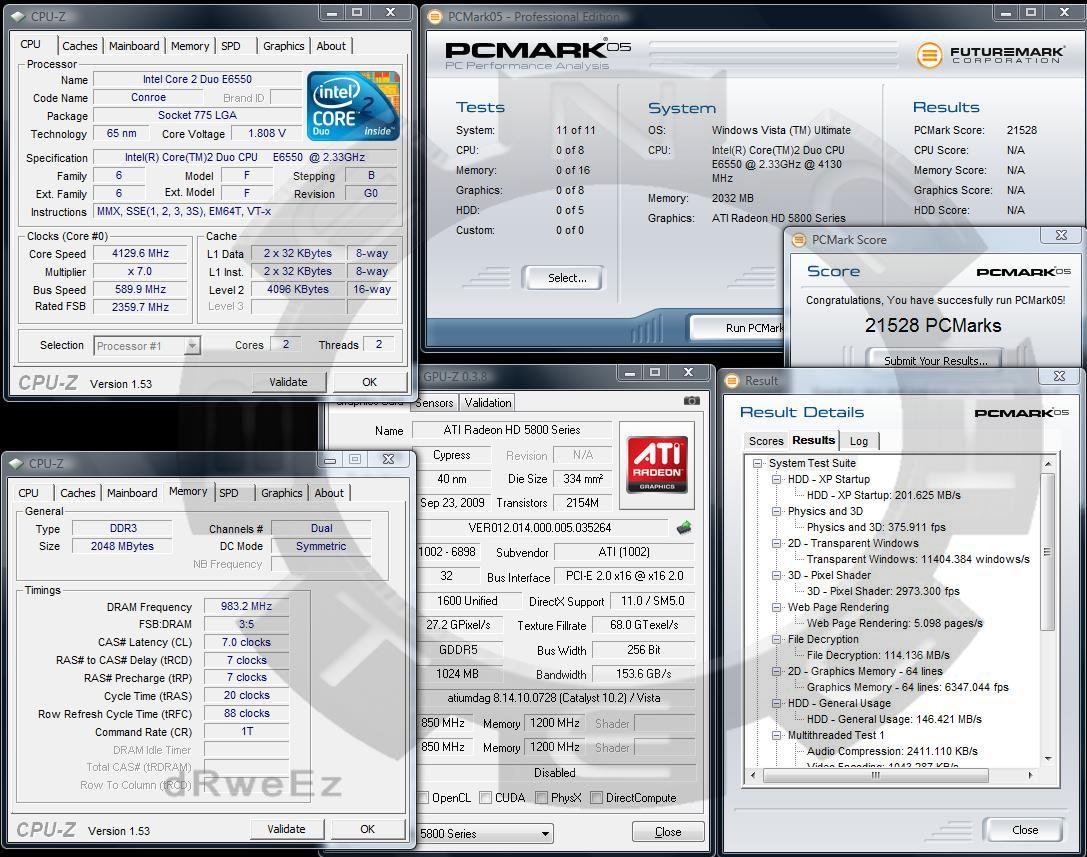Click the GPU-Z Name field

coord(512,430)
